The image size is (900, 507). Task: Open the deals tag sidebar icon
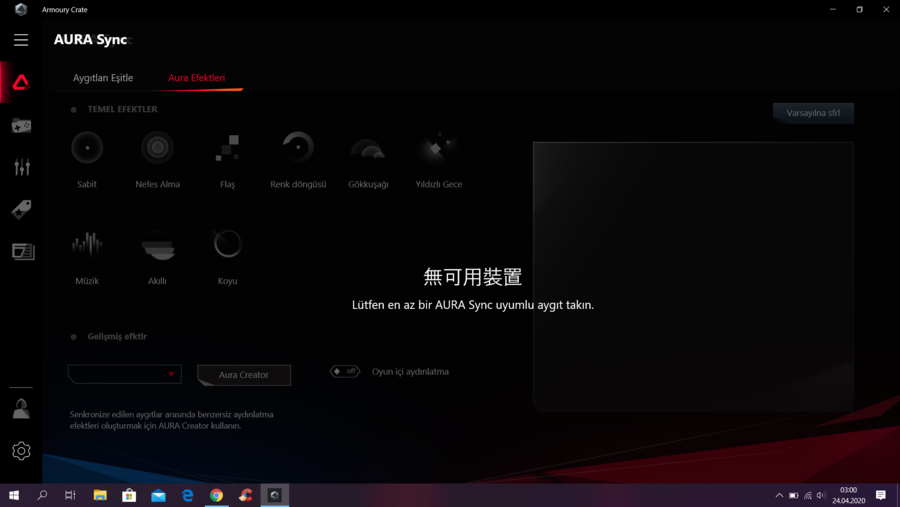pyautogui.click(x=22, y=210)
